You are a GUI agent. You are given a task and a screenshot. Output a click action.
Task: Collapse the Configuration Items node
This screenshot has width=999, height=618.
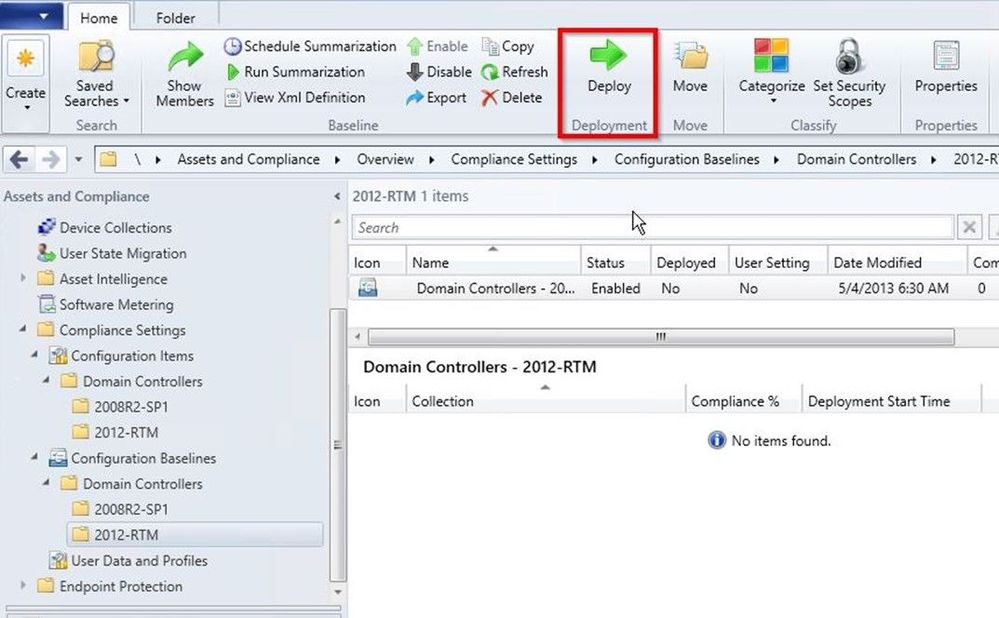click(35, 355)
